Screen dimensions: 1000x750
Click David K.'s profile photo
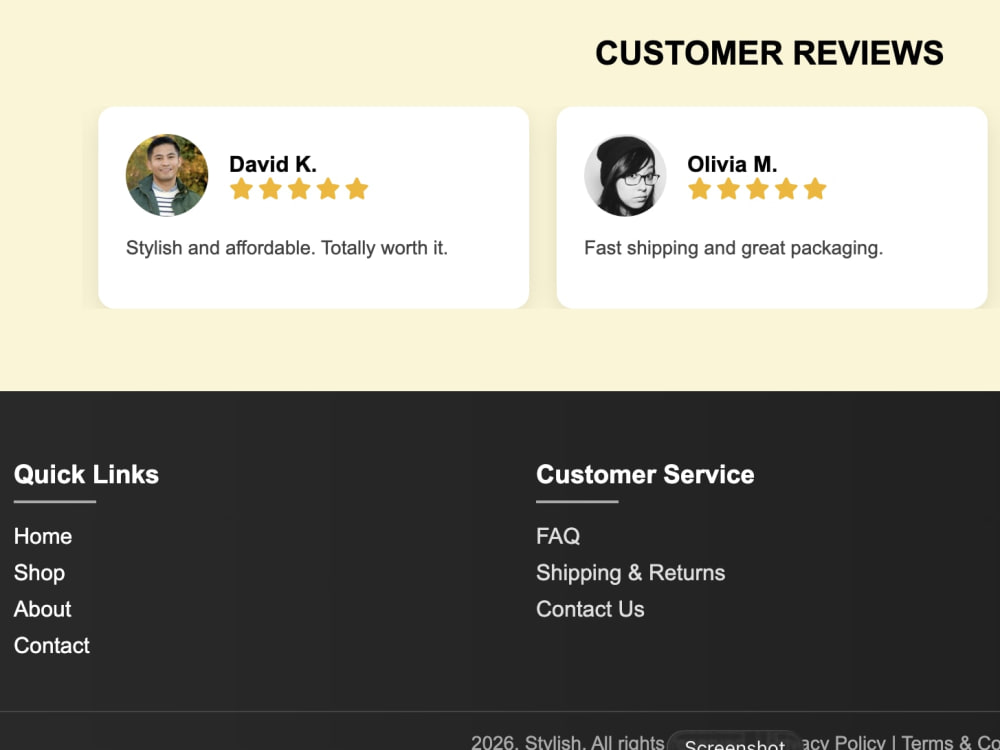pos(167,175)
